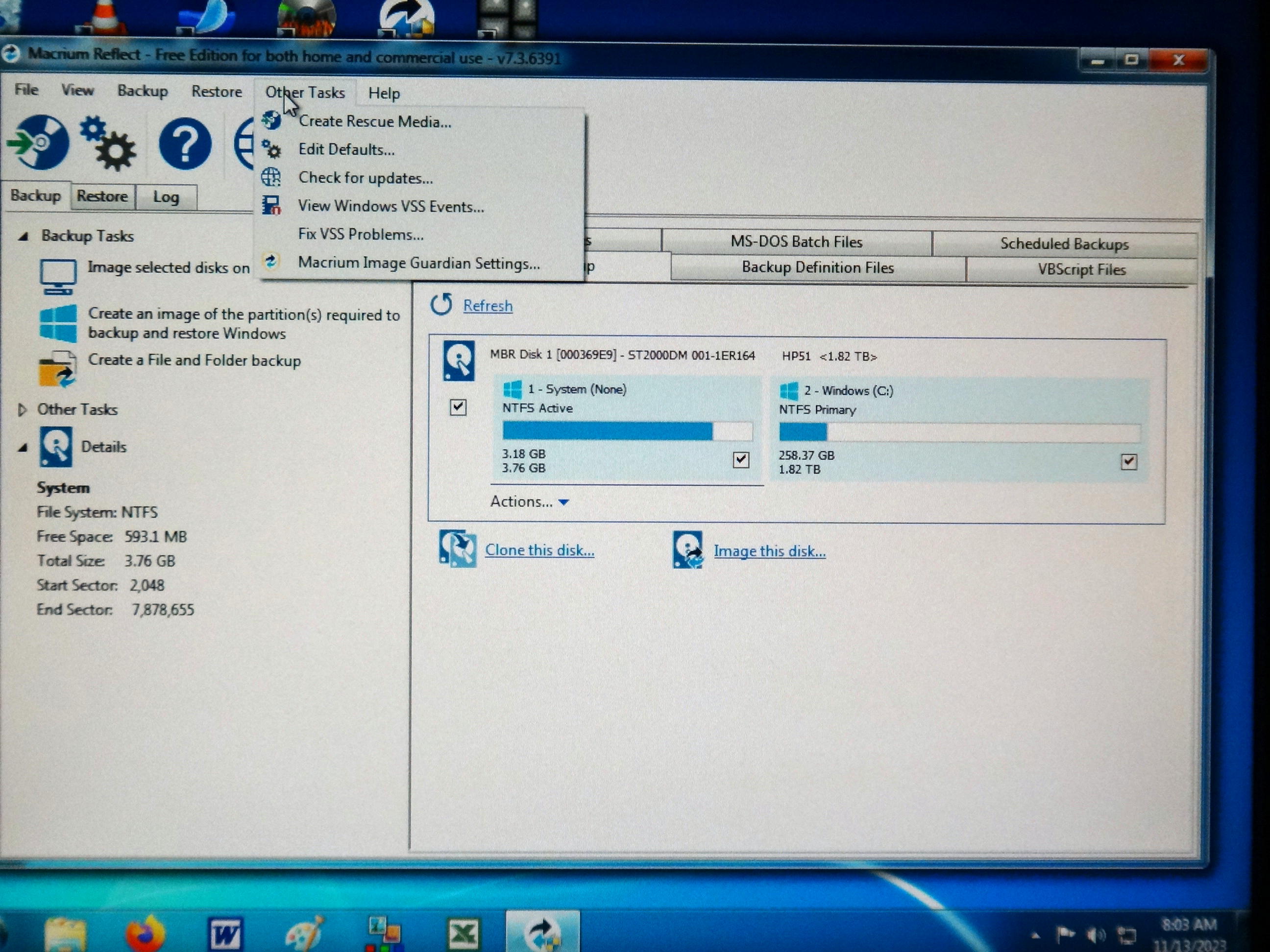
Task: Uncheck the 1 - System partition checkbox
Action: click(741, 460)
